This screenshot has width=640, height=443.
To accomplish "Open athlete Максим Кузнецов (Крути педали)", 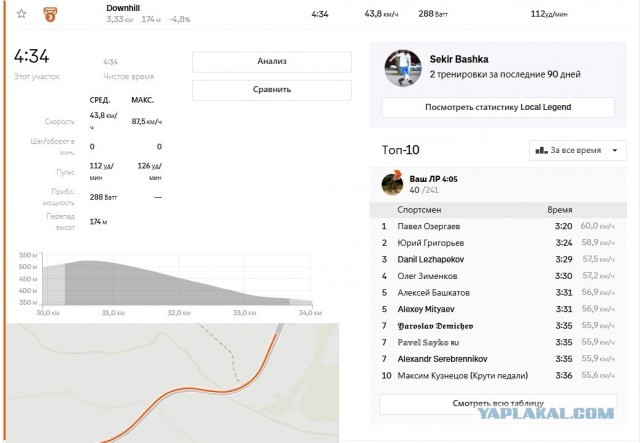I will (462, 376).
